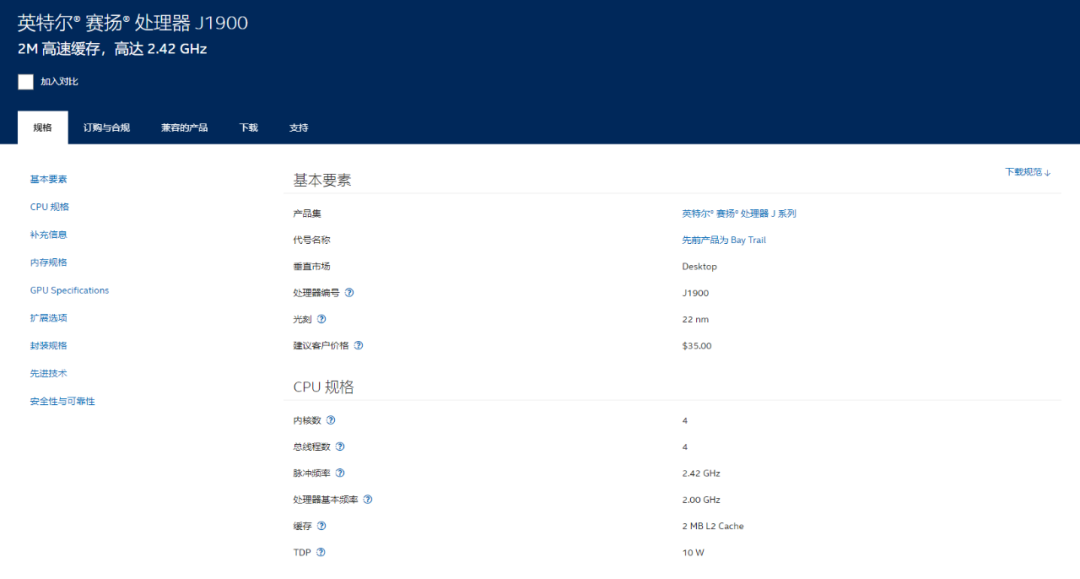Show help icon for TDP

(321, 552)
